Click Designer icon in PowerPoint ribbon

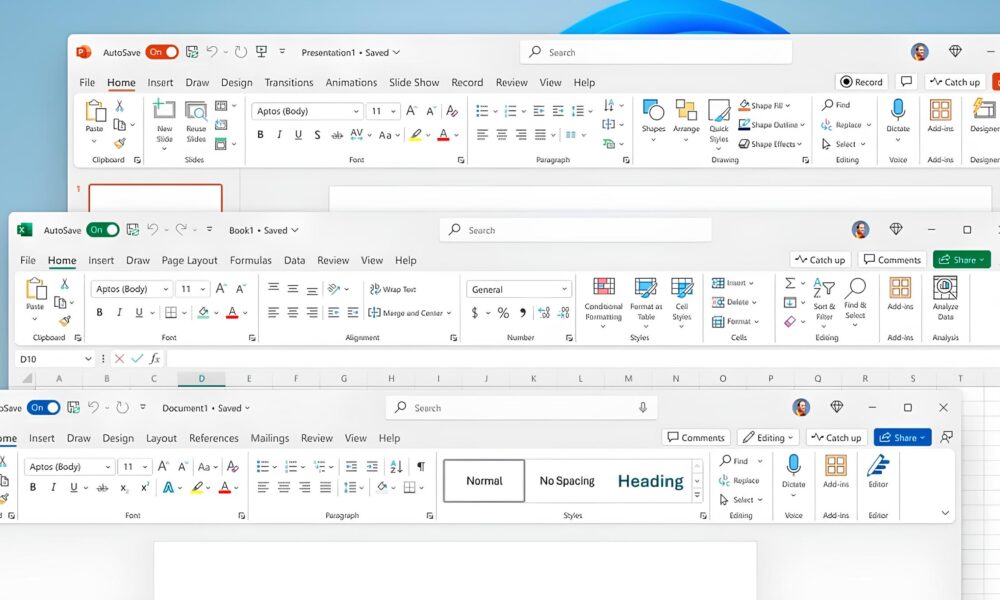[x=984, y=109]
